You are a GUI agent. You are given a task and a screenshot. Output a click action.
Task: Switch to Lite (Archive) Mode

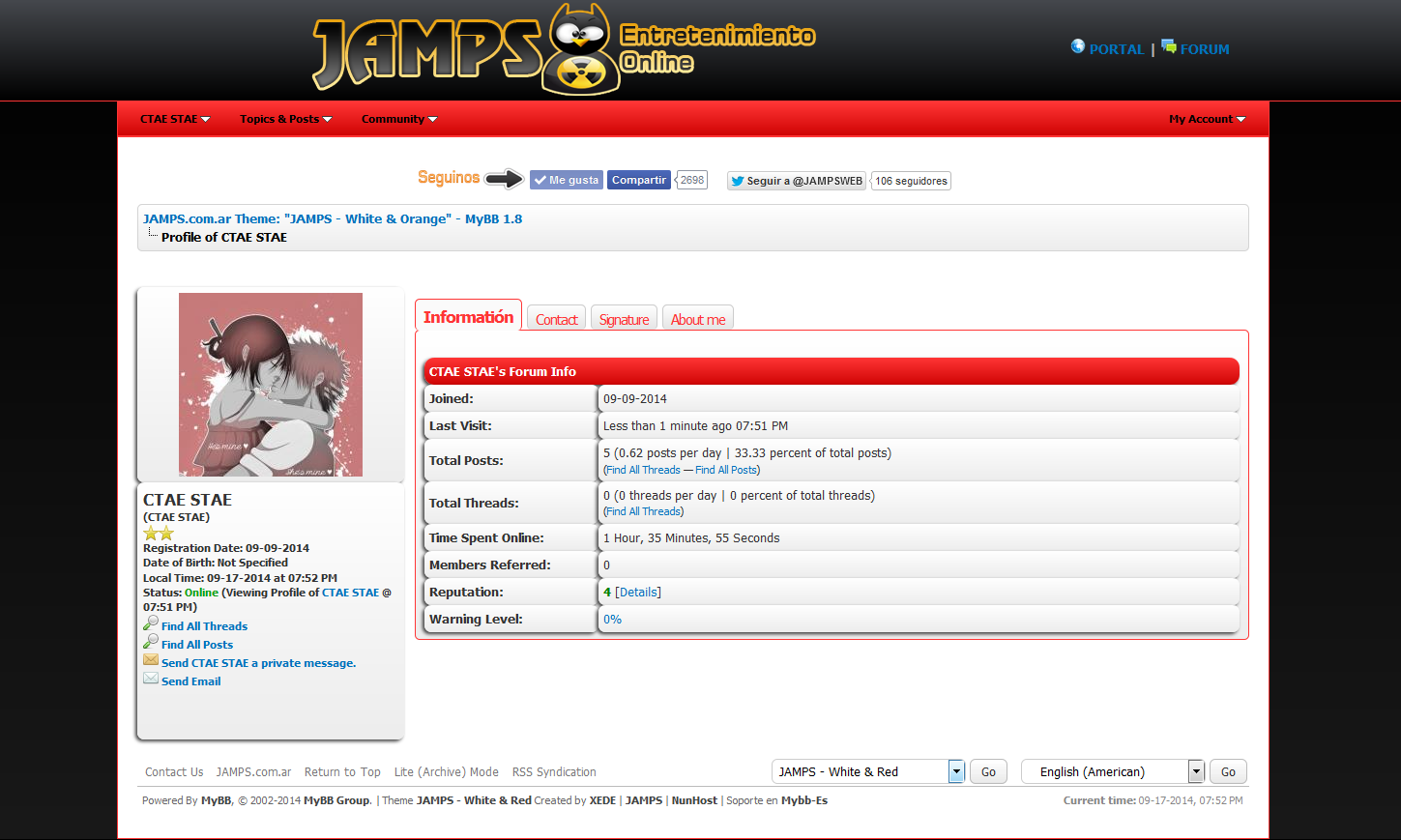point(447,771)
